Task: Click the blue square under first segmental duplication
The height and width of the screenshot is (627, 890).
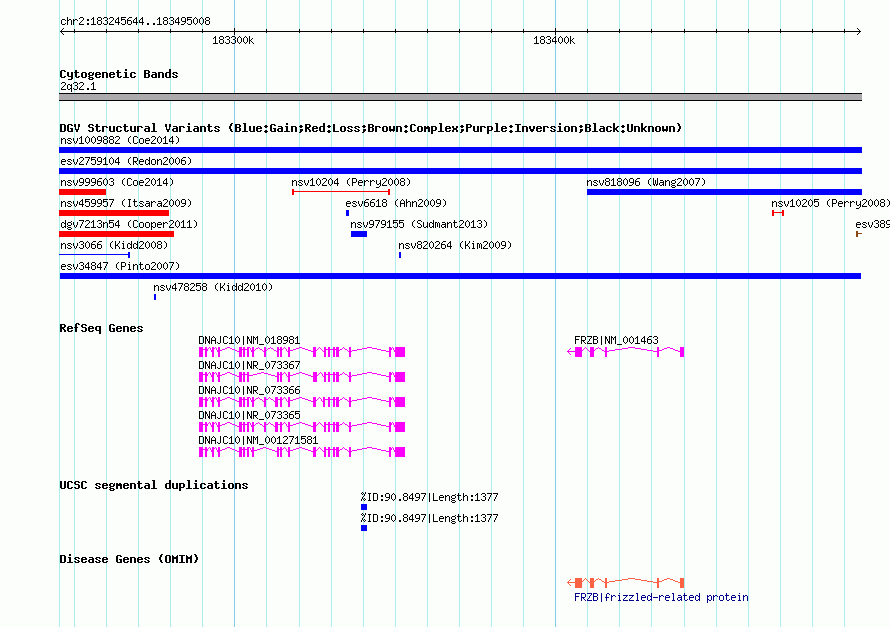Action: click(x=364, y=507)
